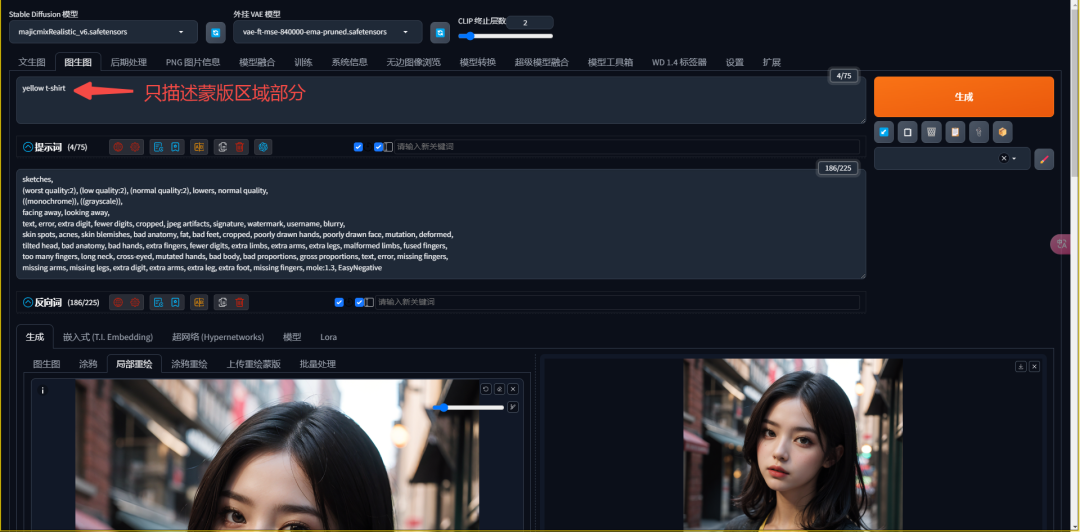This screenshot has height=532, width=1080.
Task: Click the wastebasket icon under 生成 button
Action: [930, 131]
